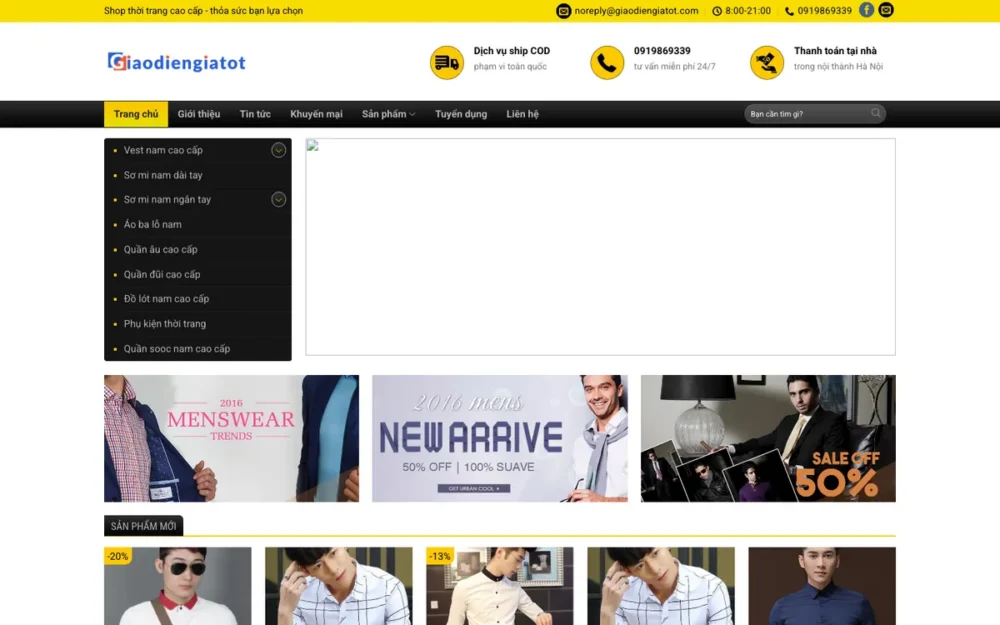1000x625 pixels.
Task: Select Sơ mi nam dài tay category
Action: pyautogui.click(x=163, y=175)
